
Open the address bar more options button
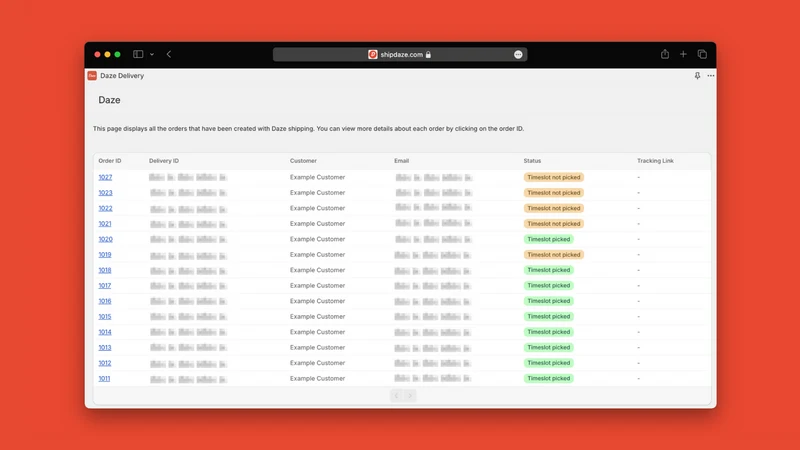518,55
